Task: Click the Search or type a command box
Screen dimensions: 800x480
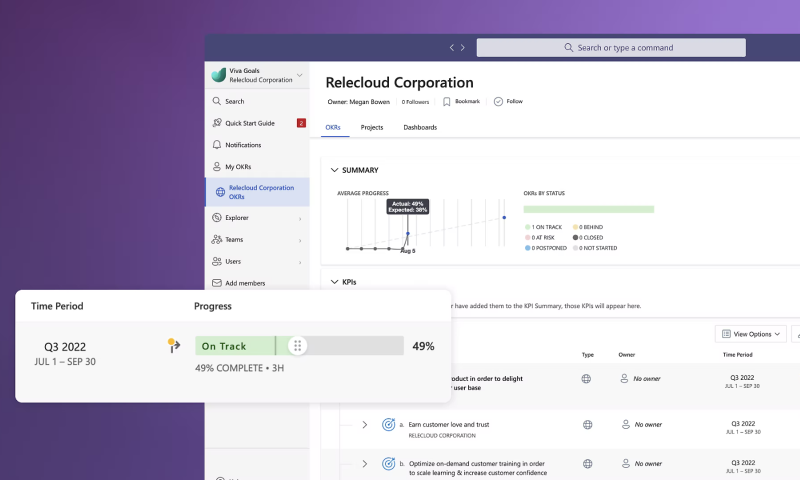Action: (611, 47)
